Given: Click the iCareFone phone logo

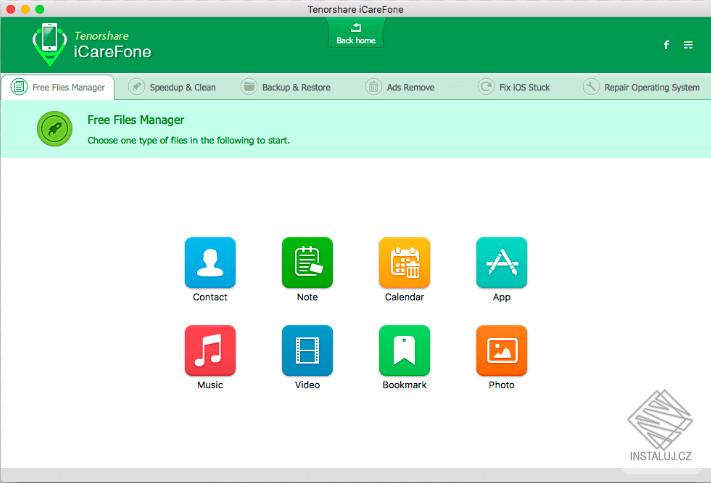Looking at the screenshot, I should [49, 44].
